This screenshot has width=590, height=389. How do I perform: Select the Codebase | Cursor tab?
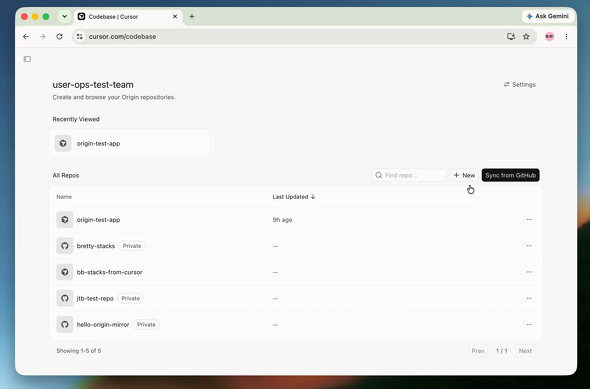pyautogui.click(x=128, y=17)
